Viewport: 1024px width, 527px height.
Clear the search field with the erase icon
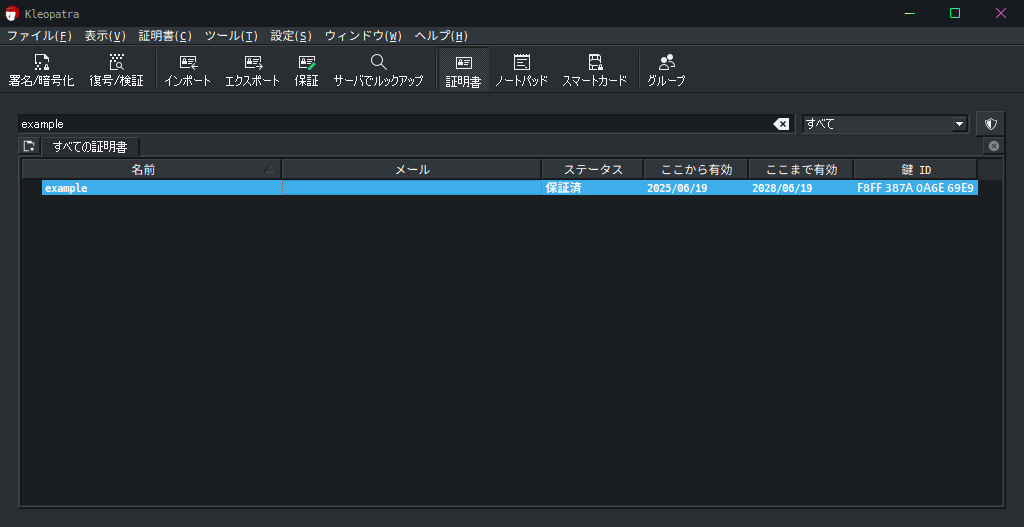(x=781, y=124)
